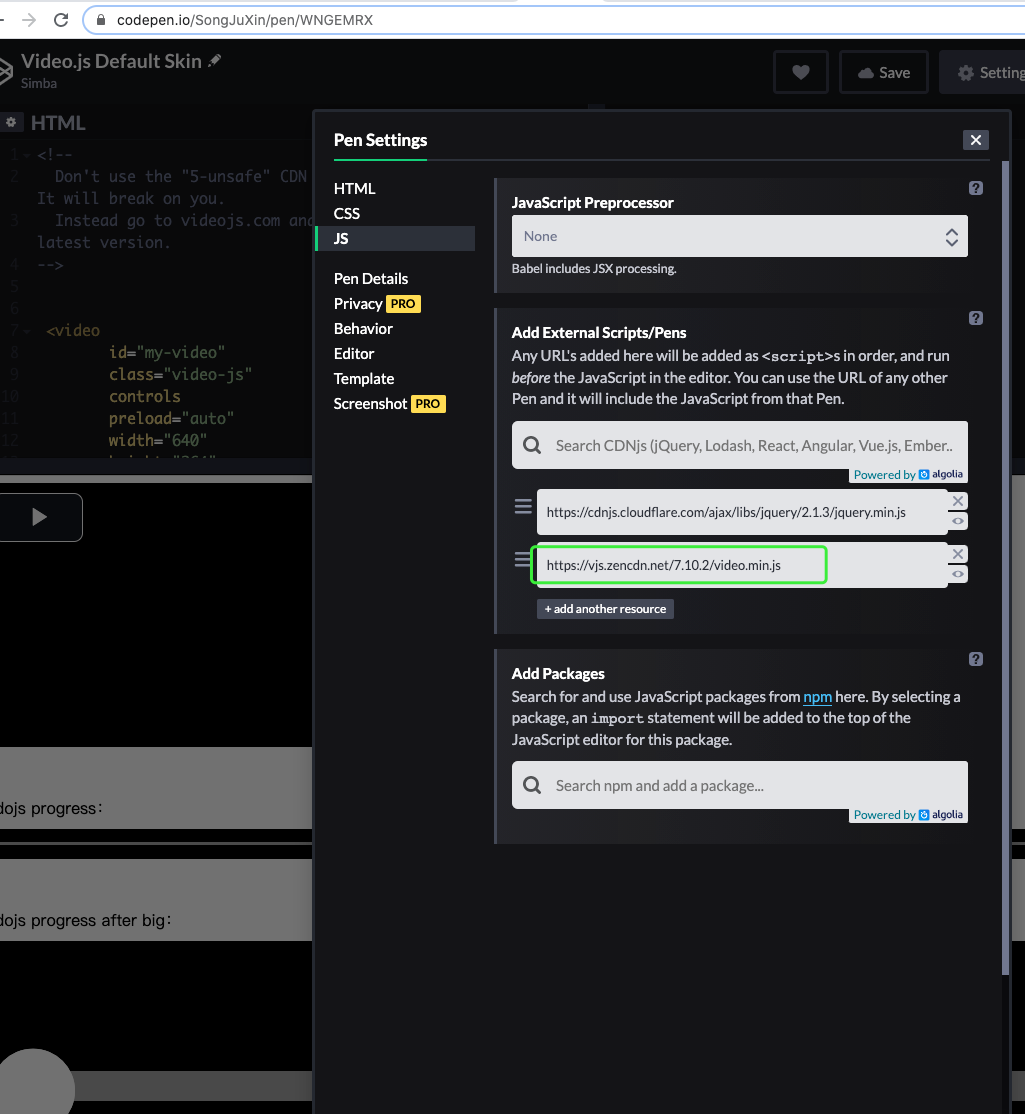
Task: Close the Pen Settings dialog
Action: pyautogui.click(x=975, y=140)
